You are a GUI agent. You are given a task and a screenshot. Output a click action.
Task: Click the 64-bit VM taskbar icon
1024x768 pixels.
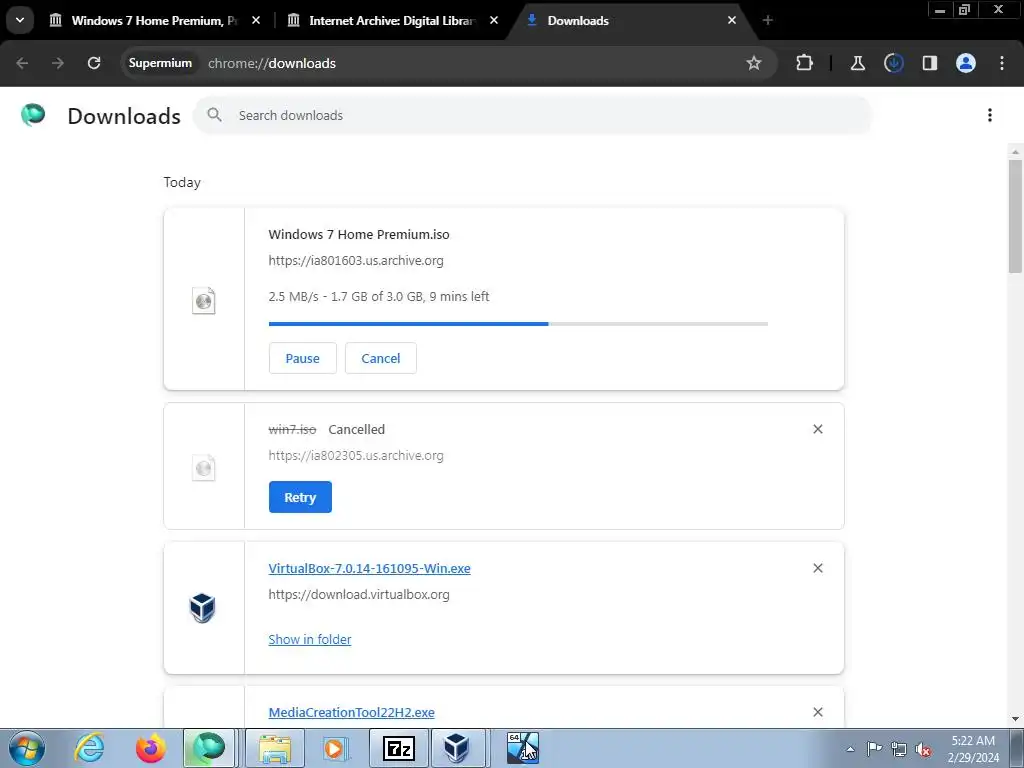tap(522, 748)
